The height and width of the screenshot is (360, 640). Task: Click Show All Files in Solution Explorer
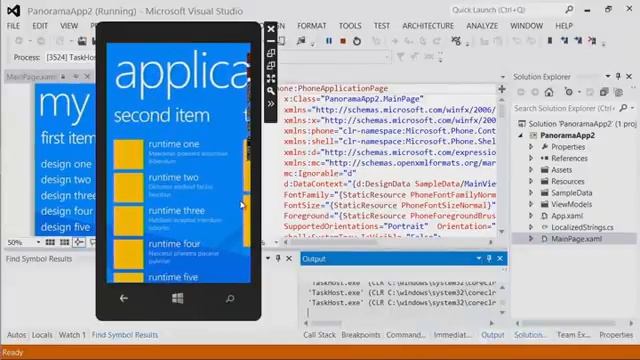point(619,93)
